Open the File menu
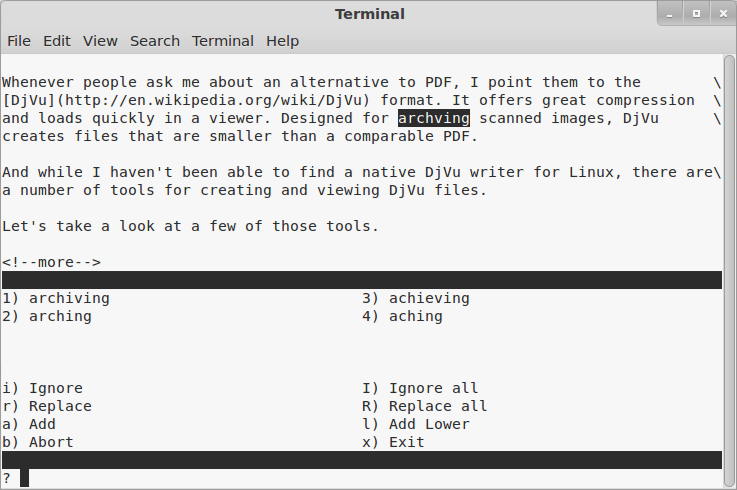The width and height of the screenshot is (737, 490). pyautogui.click(x=19, y=41)
